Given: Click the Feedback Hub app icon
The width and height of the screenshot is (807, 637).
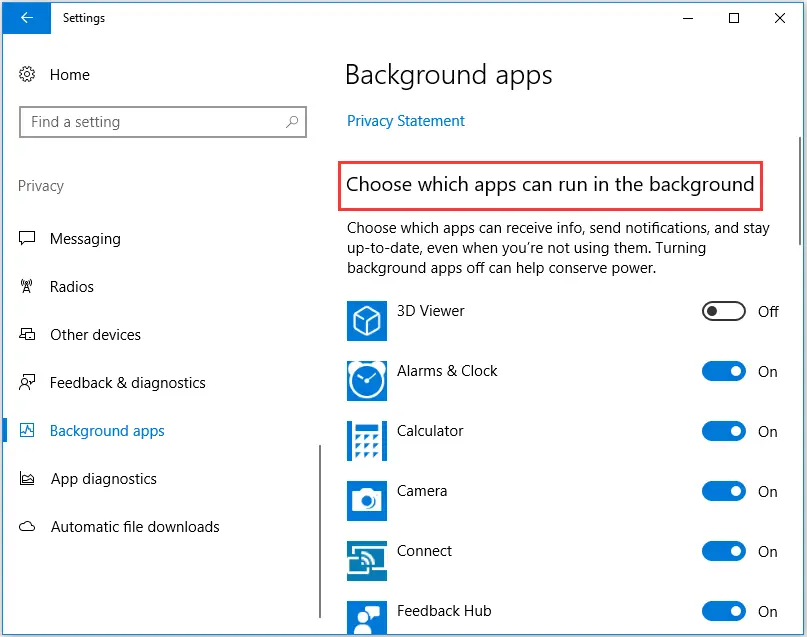Looking at the screenshot, I should tap(366, 618).
